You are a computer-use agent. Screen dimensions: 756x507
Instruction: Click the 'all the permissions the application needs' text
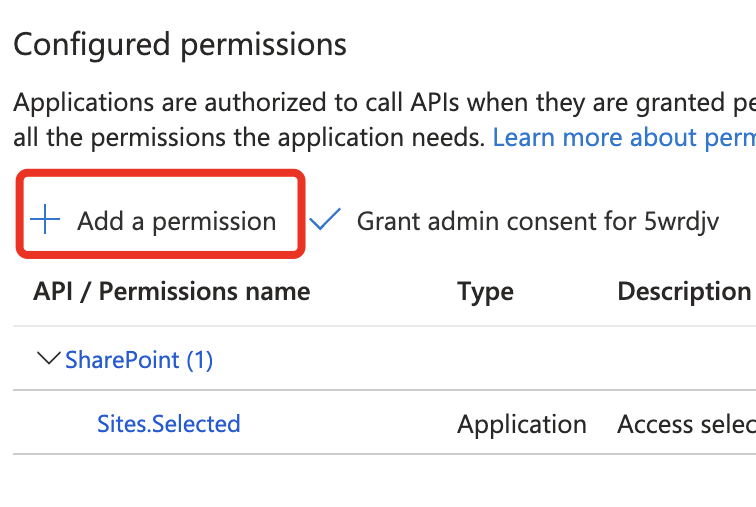pos(248,137)
